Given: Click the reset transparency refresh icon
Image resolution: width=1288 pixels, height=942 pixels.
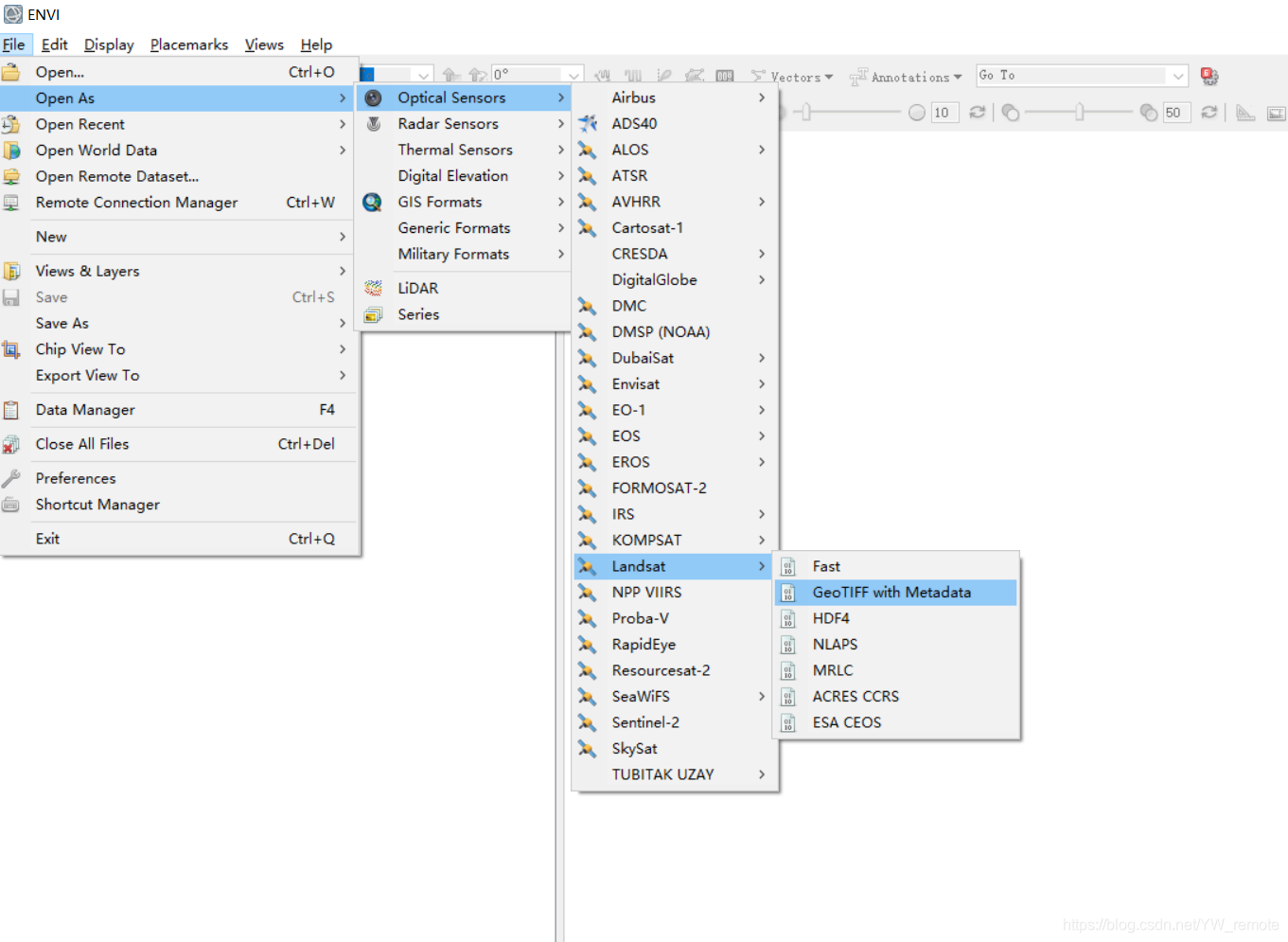Looking at the screenshot, I should [x=1209, y=113].
